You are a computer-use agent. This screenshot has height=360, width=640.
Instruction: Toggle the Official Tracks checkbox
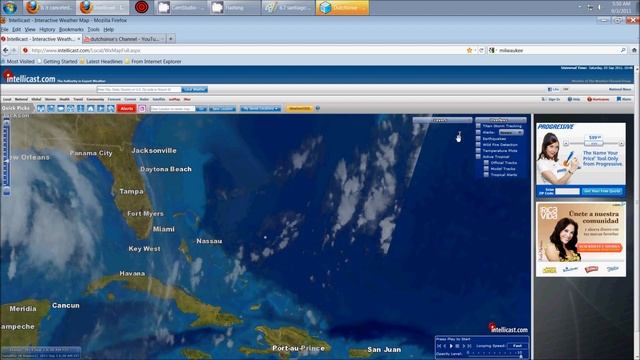[486, 162]
